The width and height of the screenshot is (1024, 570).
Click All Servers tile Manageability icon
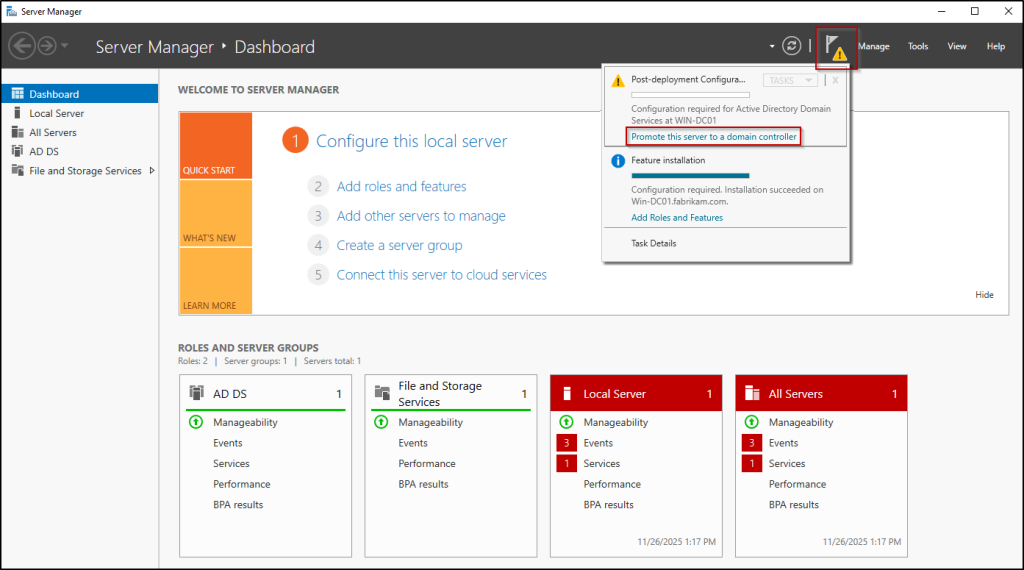click(752, 422)
